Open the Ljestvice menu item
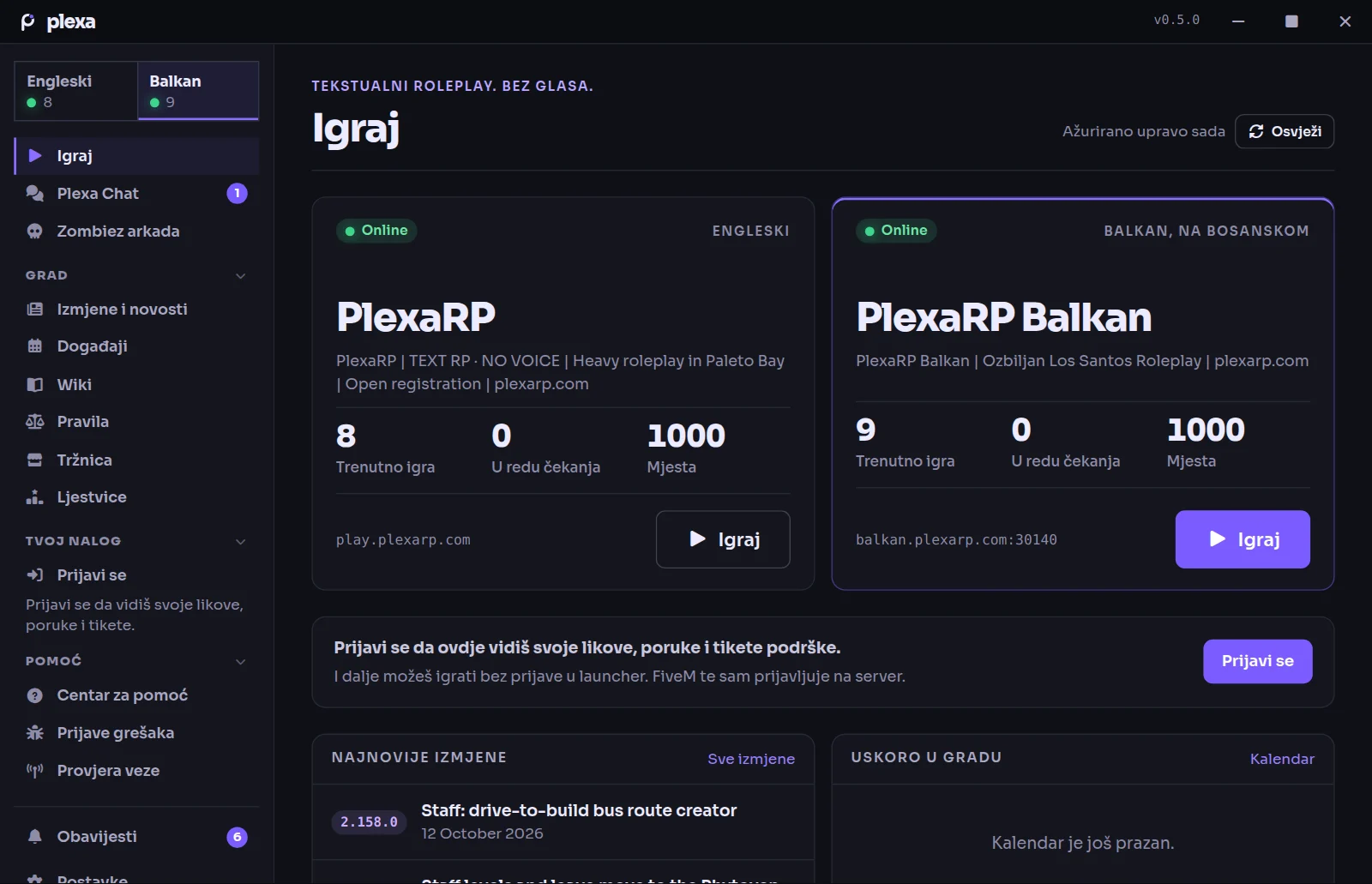Screen dimensions: 1372x884 point(136,497)
